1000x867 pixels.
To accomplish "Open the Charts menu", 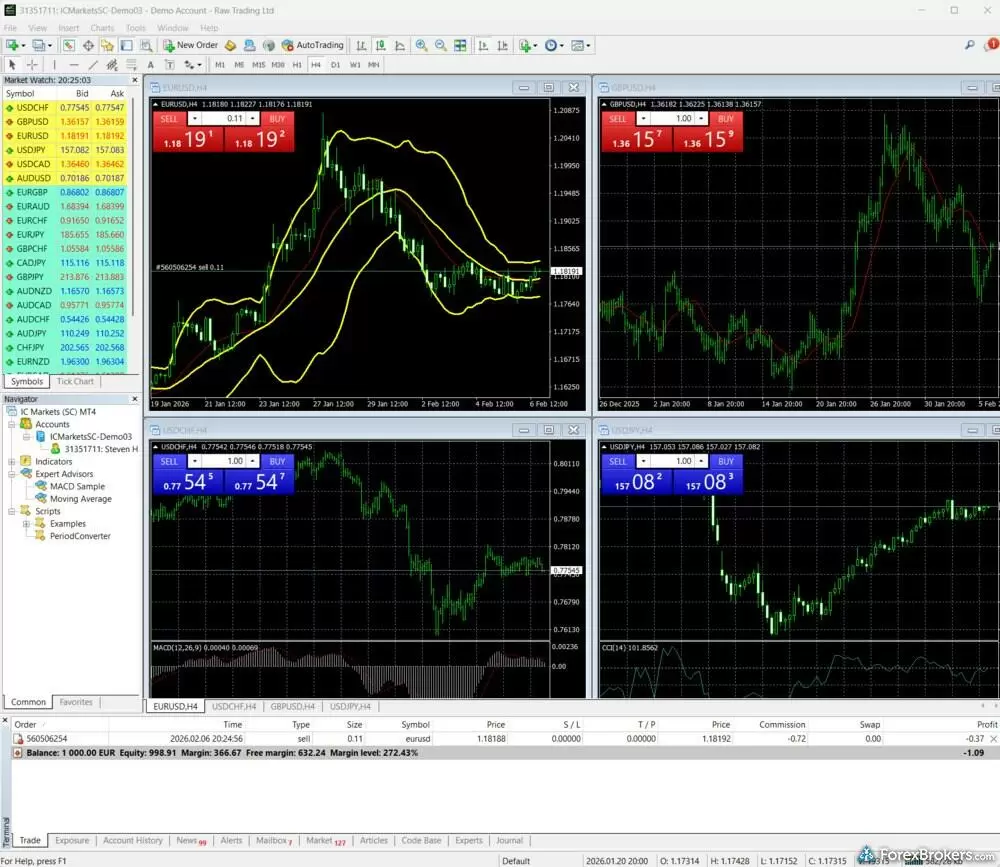I will pos(101,28).
